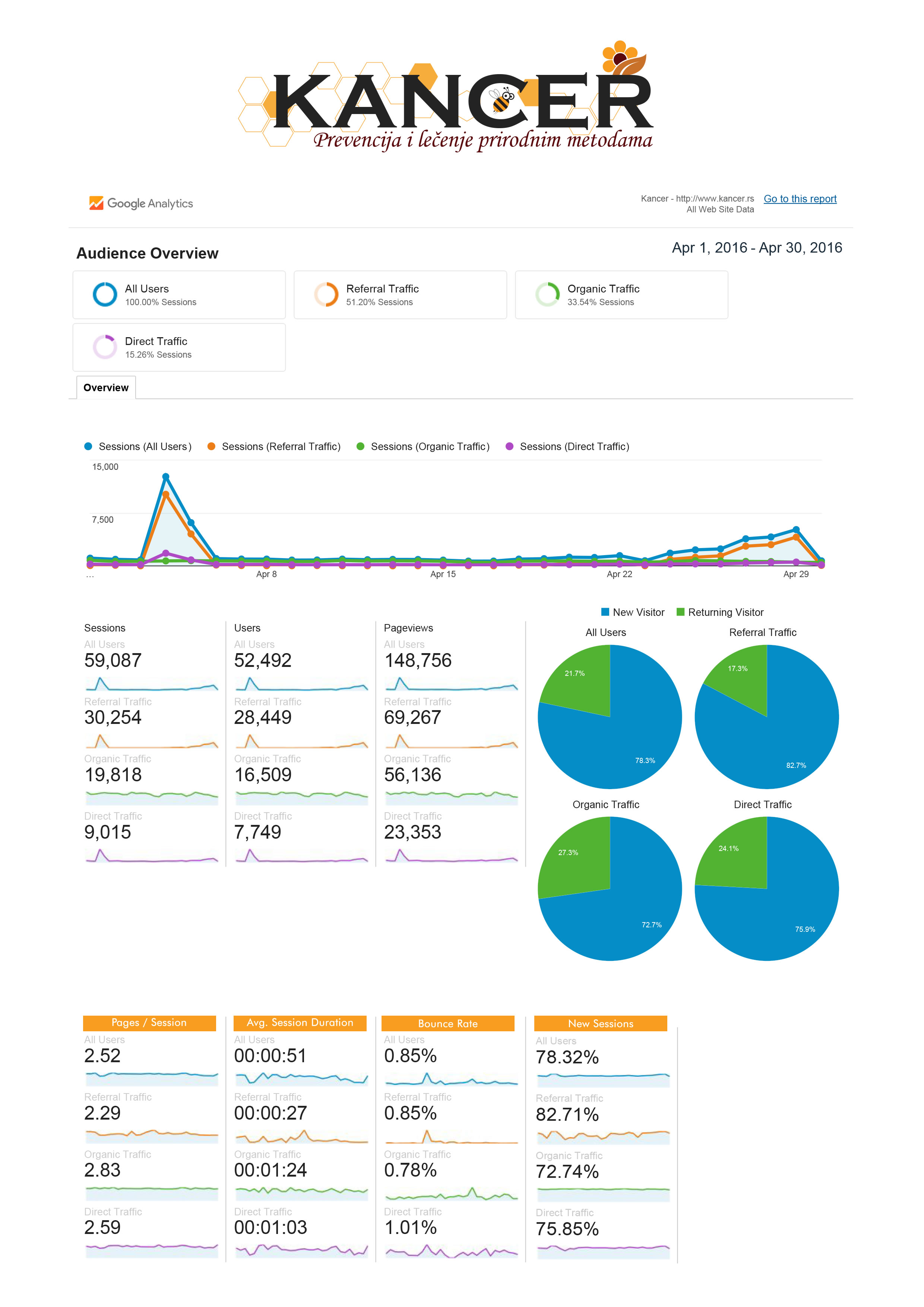Screen dimensions: 924x1307
Task: Click the Direct Traffic pie chart
Action: pyautogui.click(x=767, y=889)
